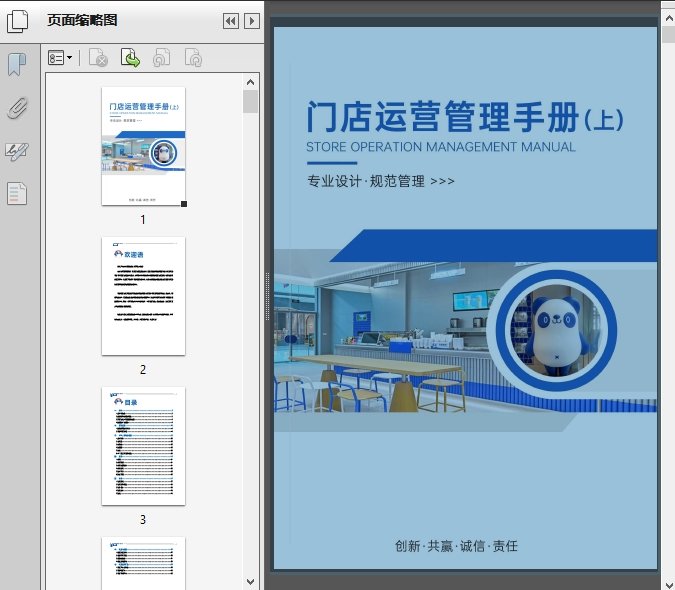Rotate pages clockwise in thumbnail toolbar

point(193,58)
